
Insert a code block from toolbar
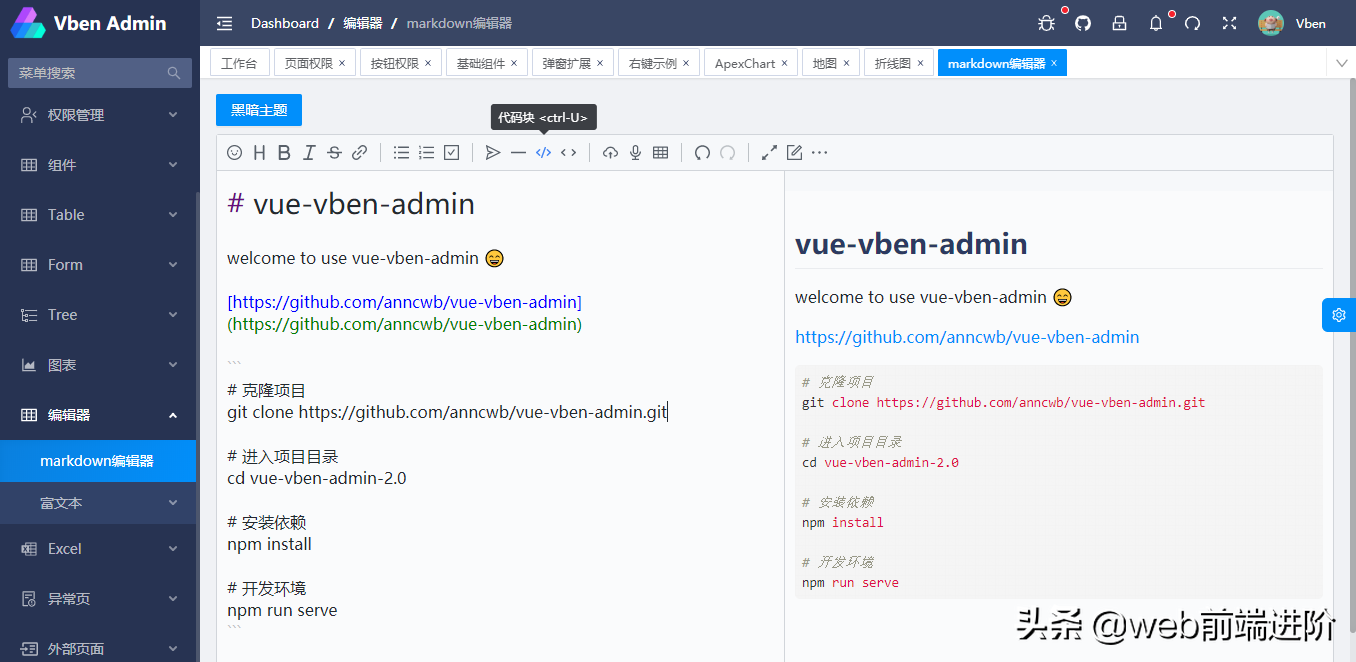pyautogui.click(x=543, y=153)
